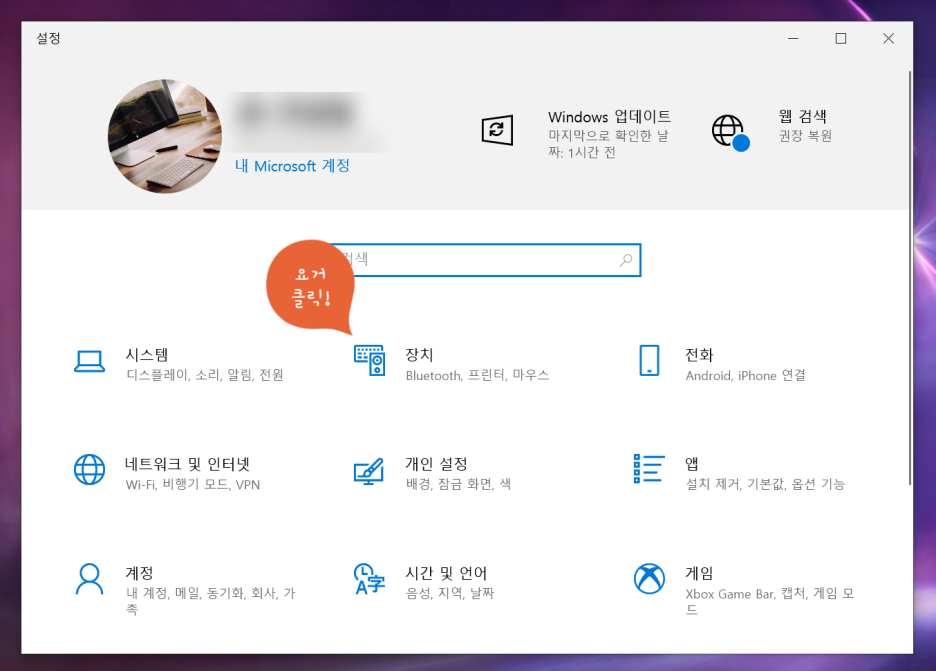Click '설치 제거, 기본값, 옵션 기능' description

[765, 484]
